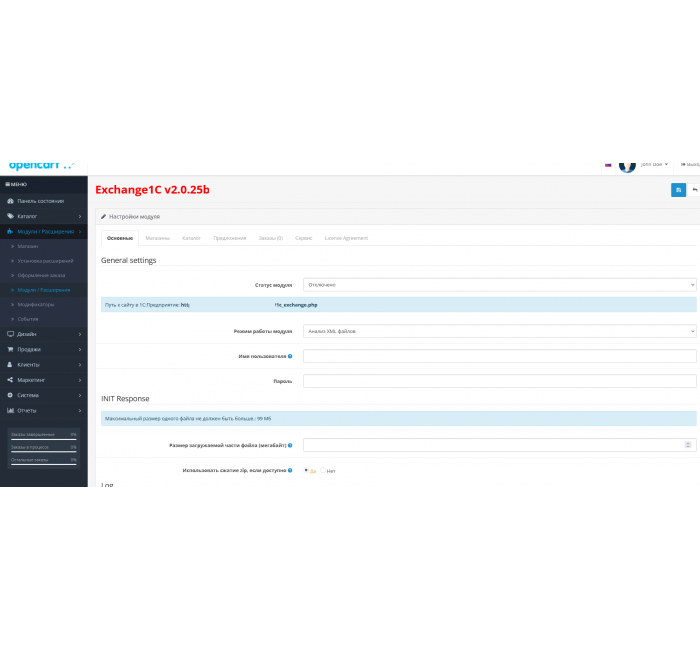Image resolution: width=700 pixels, height=650 pixels.
Task: Switch to the Магазины tab
Action: tap(158, 238)
